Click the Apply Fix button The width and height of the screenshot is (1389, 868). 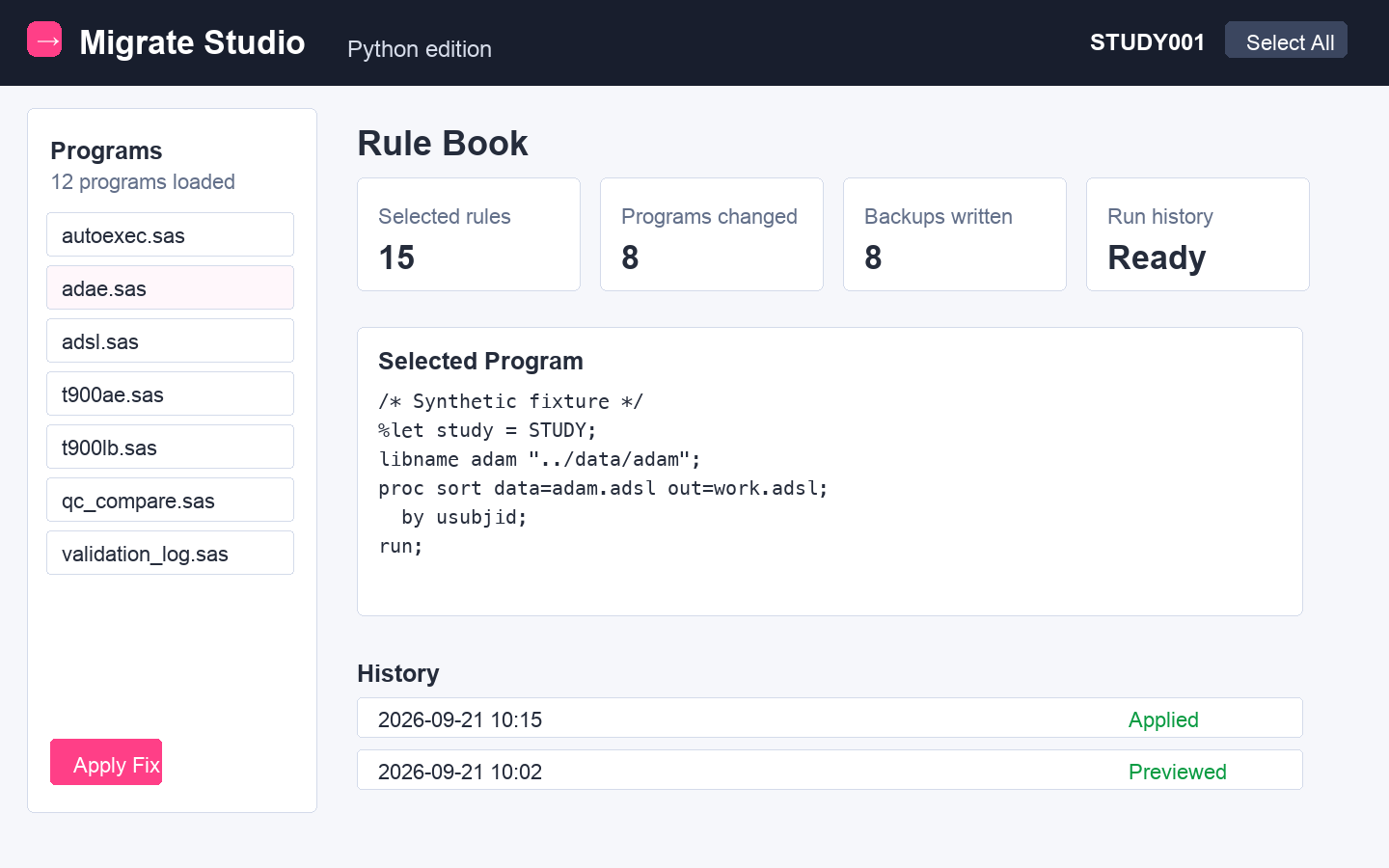(106, 762)
